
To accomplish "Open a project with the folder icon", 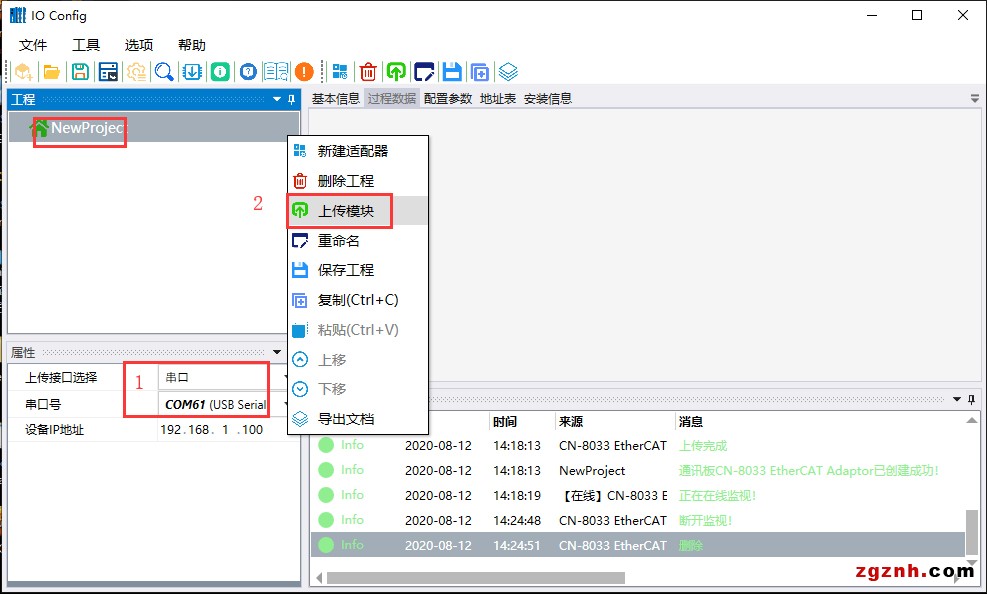I will click(x=52, y=71).
